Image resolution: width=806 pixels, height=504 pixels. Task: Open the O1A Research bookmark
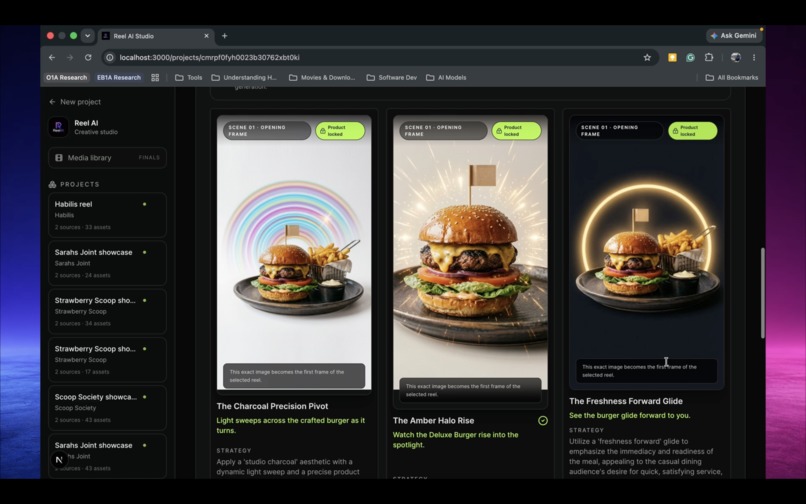click(66, 78)
